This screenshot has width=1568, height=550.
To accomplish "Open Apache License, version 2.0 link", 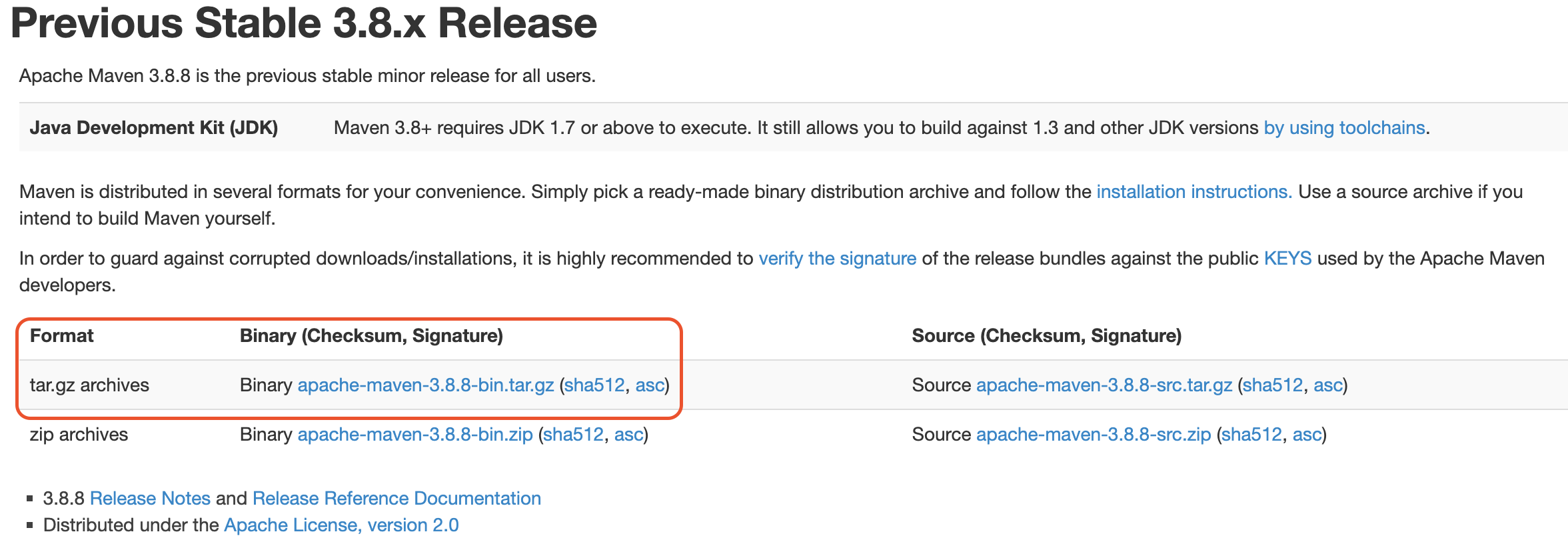I will [341, 525].
